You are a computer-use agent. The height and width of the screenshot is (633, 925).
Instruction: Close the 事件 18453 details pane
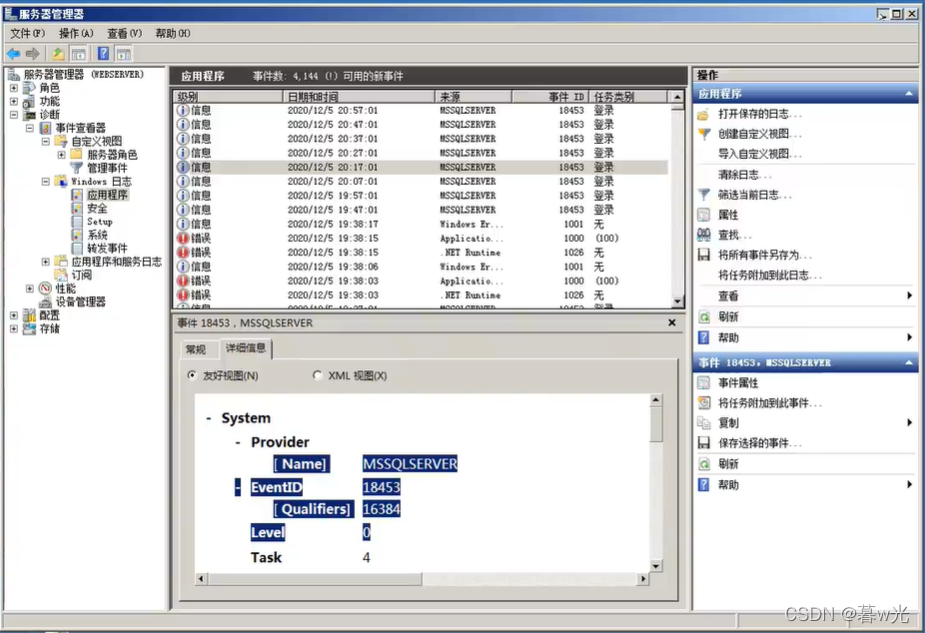671,323
